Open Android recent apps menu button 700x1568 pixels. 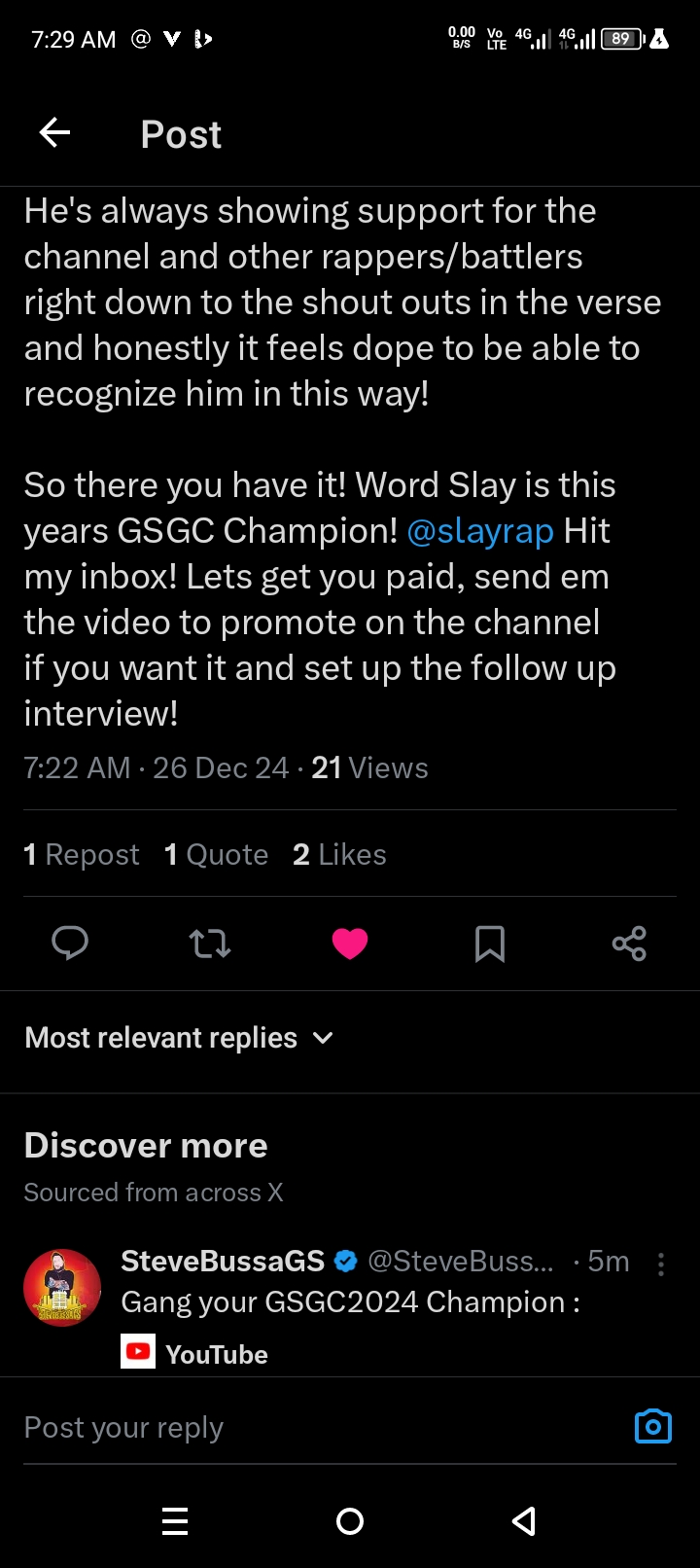click(x=175, y=1520)
